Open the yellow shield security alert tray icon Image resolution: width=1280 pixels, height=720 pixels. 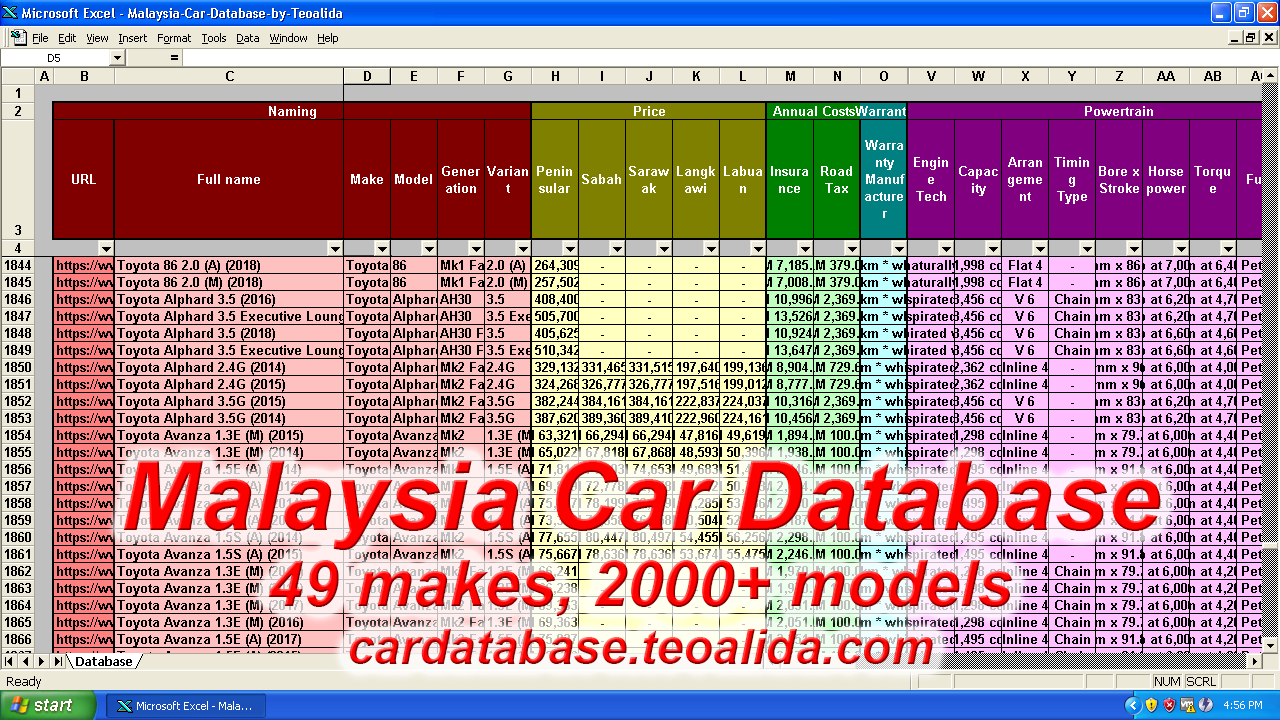coord(1151,705)
